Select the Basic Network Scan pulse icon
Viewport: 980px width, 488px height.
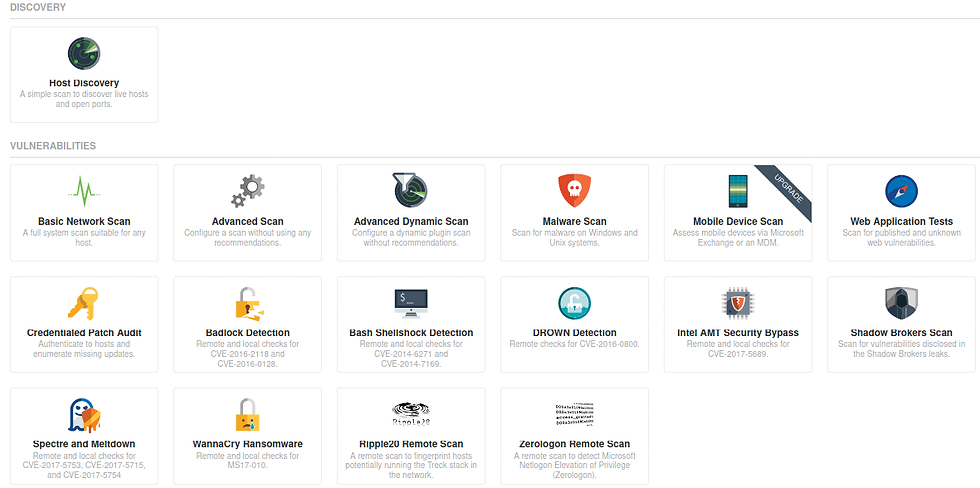[84, 191]
